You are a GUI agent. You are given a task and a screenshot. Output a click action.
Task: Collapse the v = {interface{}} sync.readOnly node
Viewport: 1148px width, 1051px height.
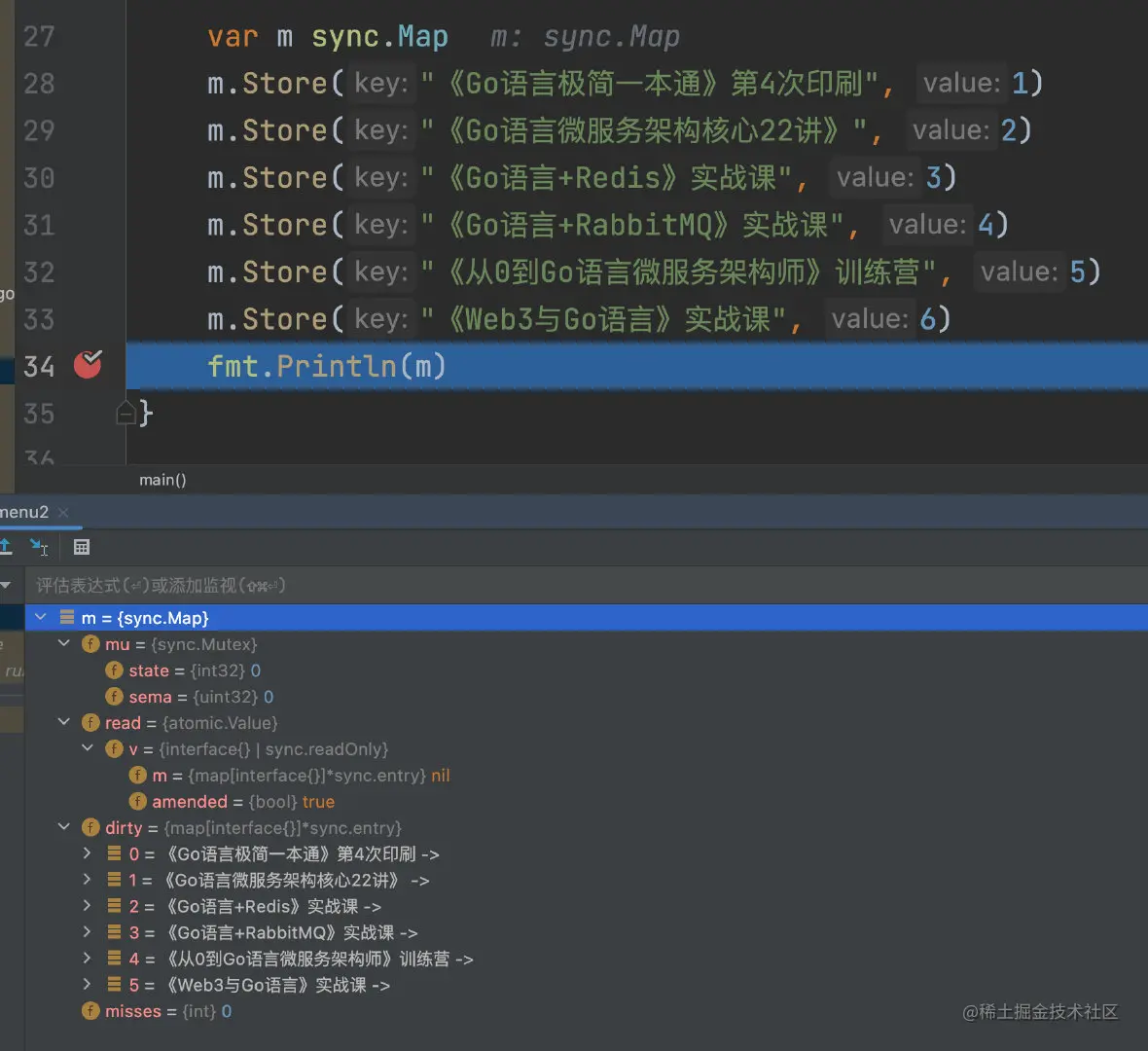point(88,747)
